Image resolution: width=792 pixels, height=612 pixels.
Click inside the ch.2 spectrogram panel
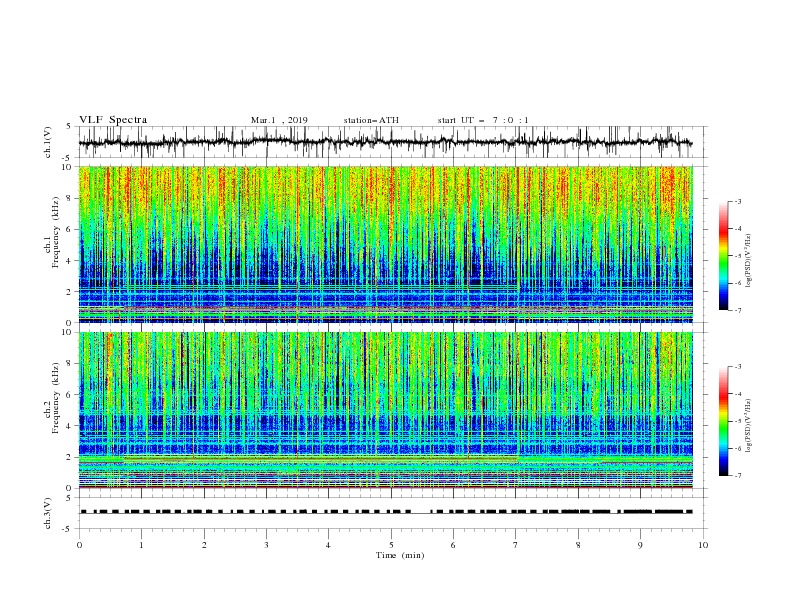(x=385, y=410)
